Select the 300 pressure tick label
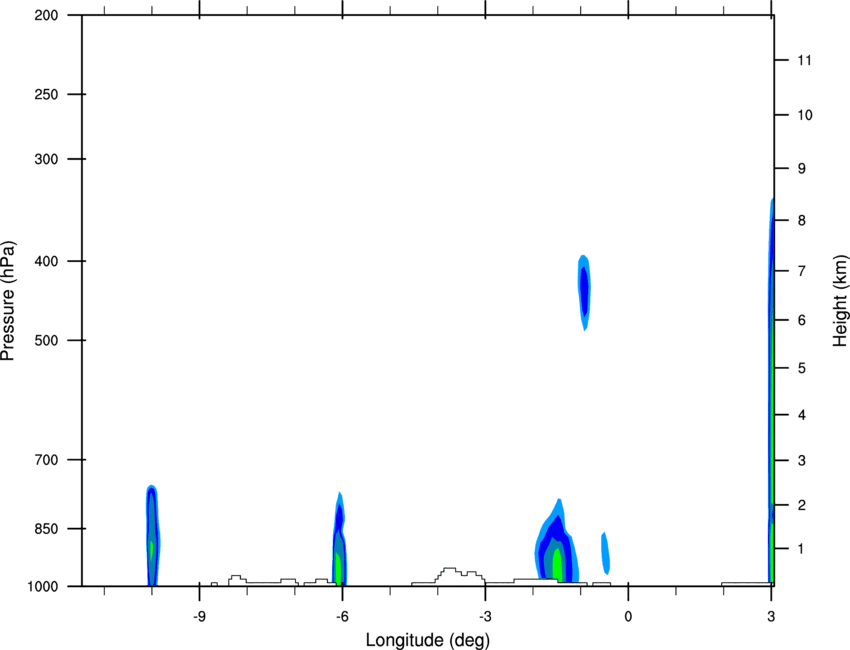The height and width of the screenshot is (650, 850). tap(46, 159)
